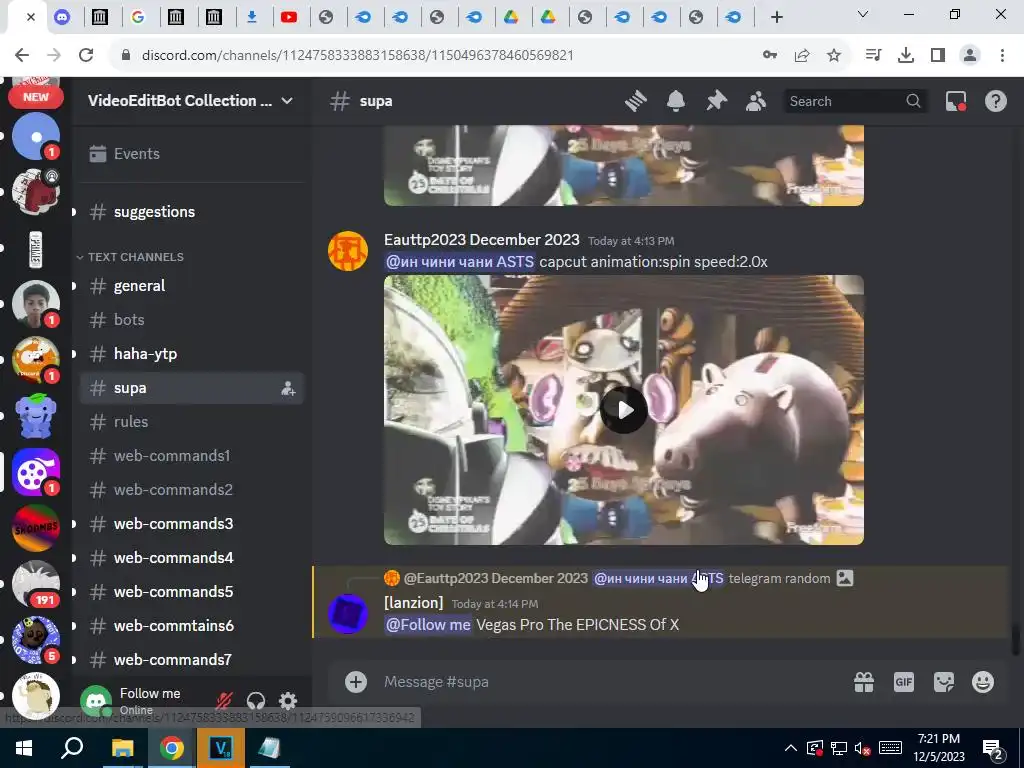Screen dimensions: 1024x768
Task: Open the sticker picker icon
Action: [x=944, y=682]
